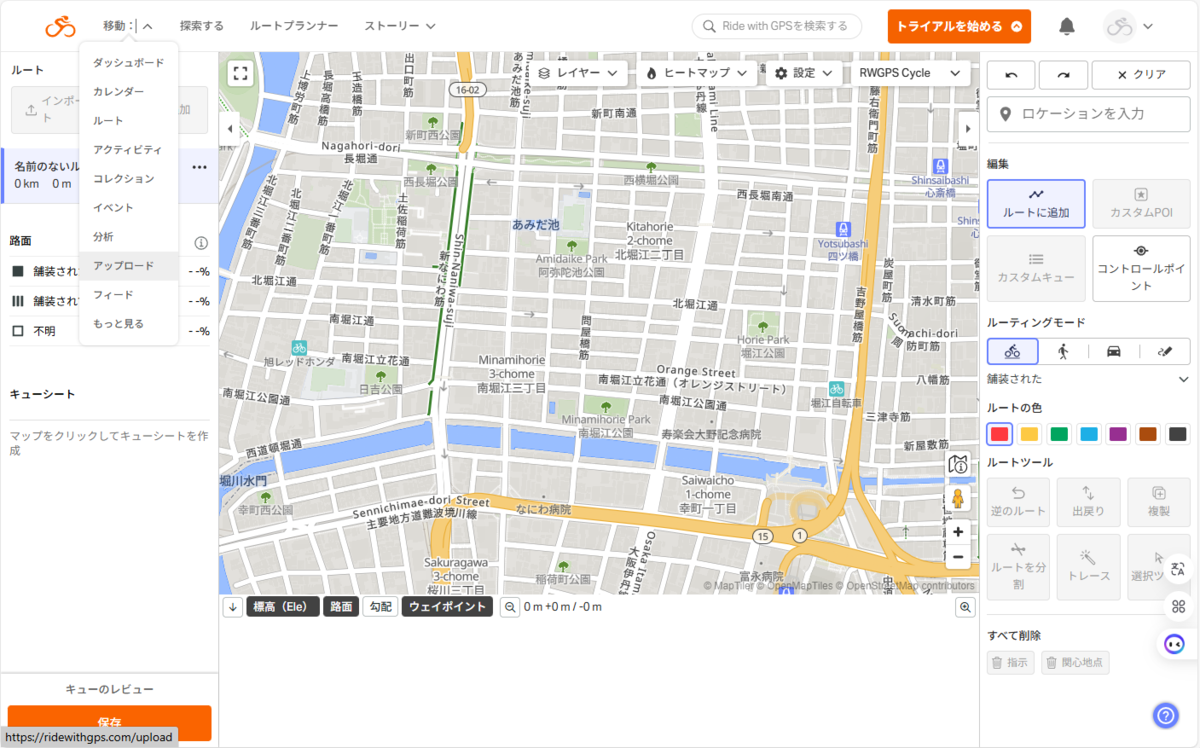Select ルートに追加 edit mode

pyautogui.click(x=1036, y=204)
